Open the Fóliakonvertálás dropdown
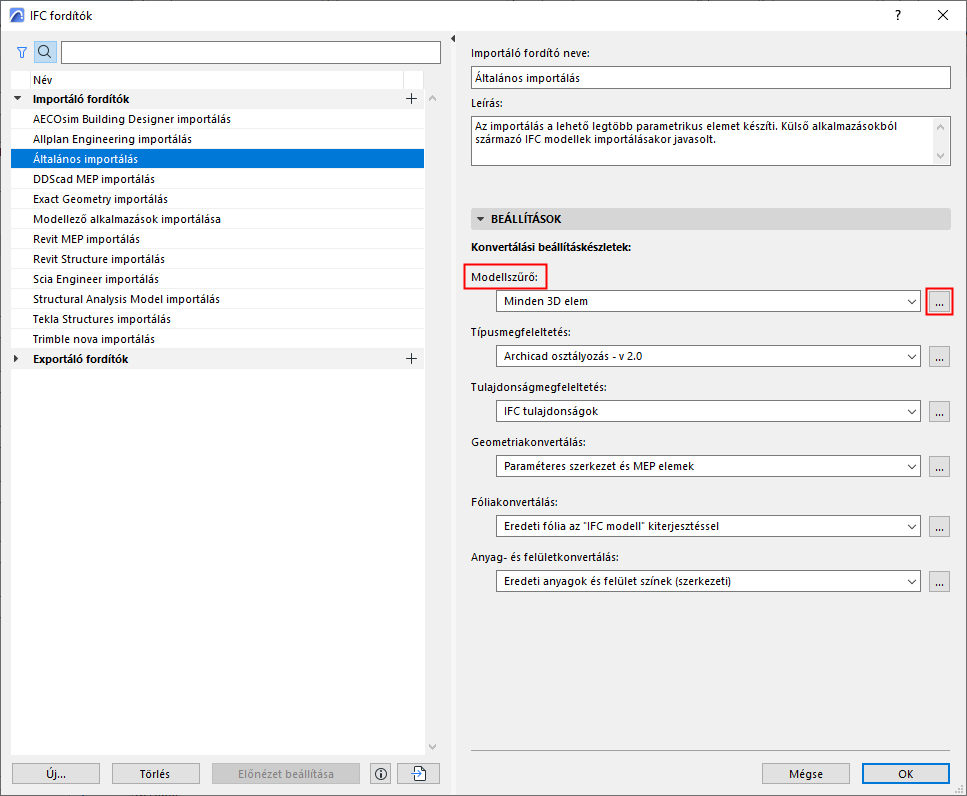This screenshot has width=967, height=796. pyautogui.click(x=708, y=527)
